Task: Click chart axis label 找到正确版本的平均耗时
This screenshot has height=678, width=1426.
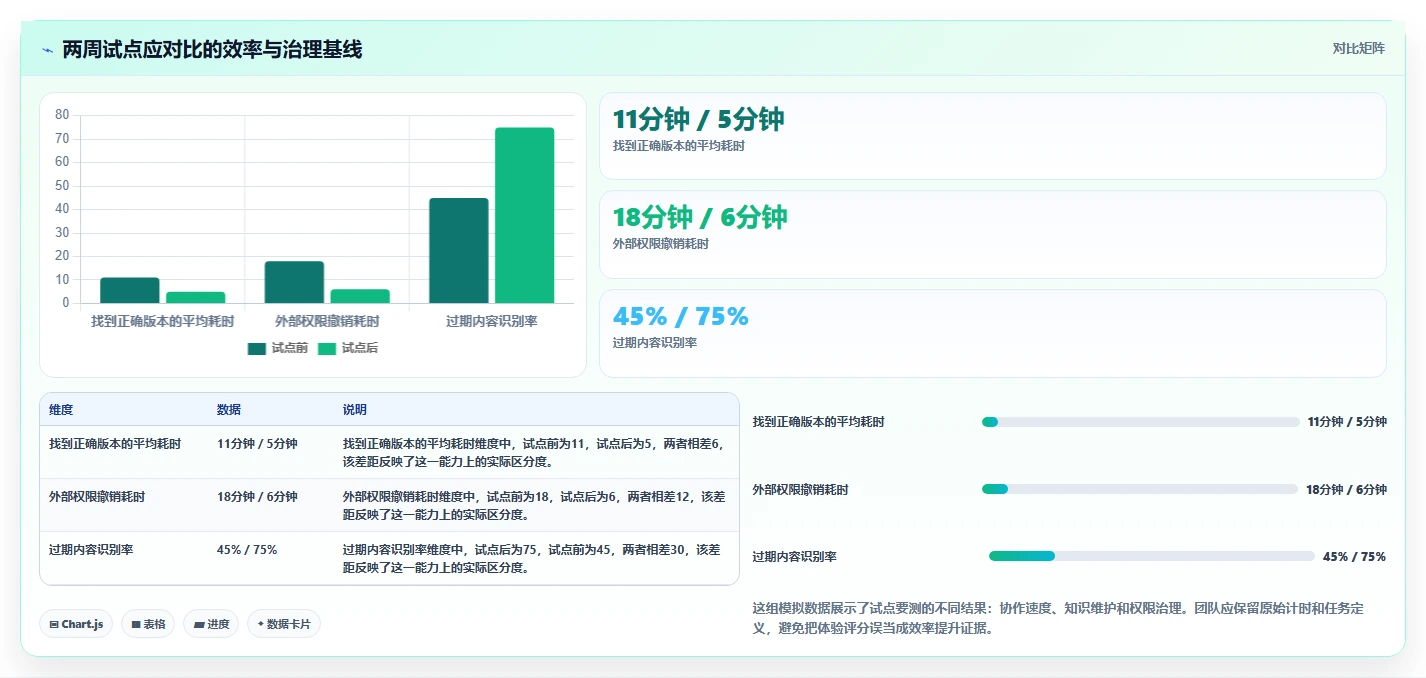Action: (x=163, y=321)
